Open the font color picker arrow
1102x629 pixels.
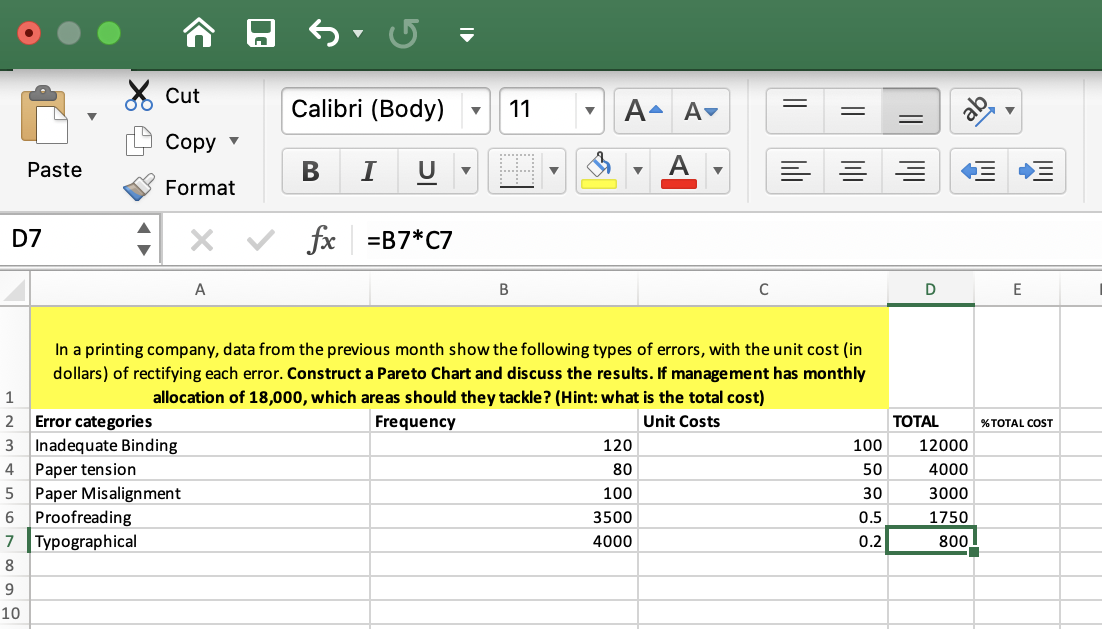[716, 170]
